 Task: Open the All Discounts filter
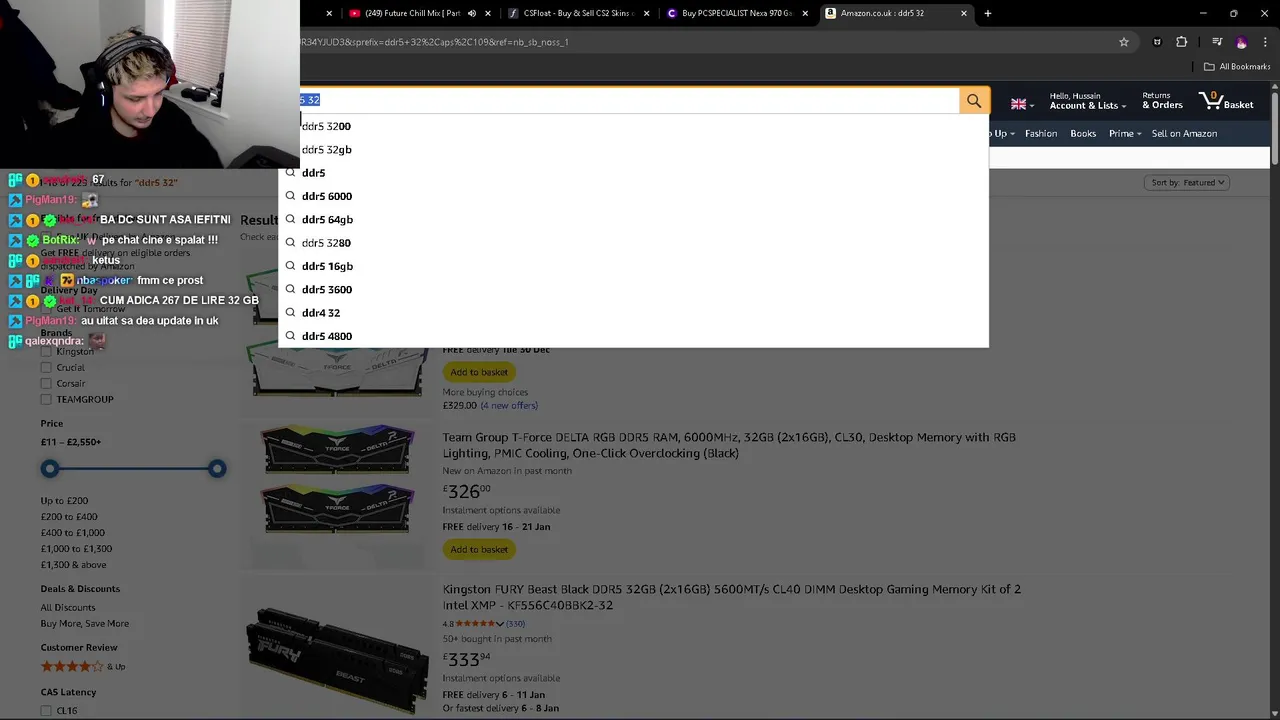pos(68,607)
